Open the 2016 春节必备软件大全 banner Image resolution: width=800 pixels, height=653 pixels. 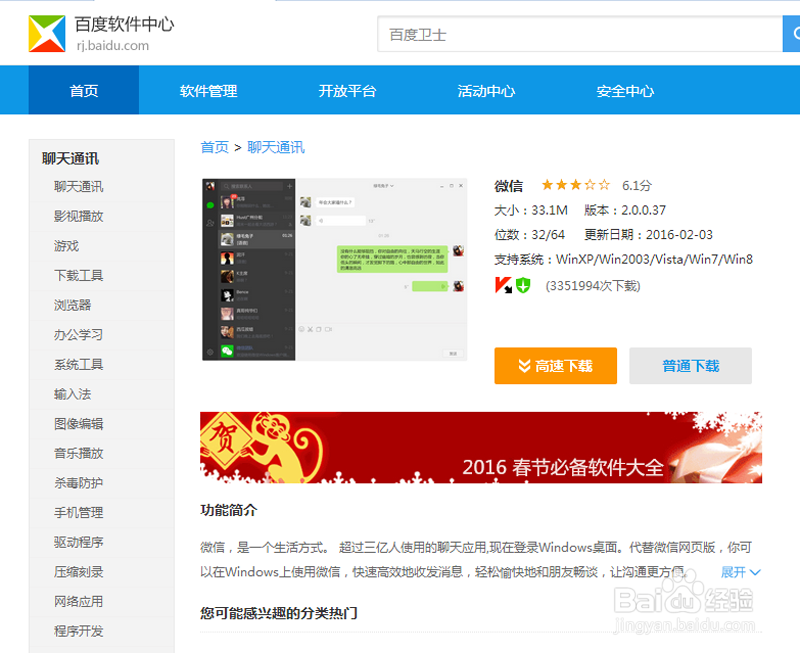(x=481, y=447)
